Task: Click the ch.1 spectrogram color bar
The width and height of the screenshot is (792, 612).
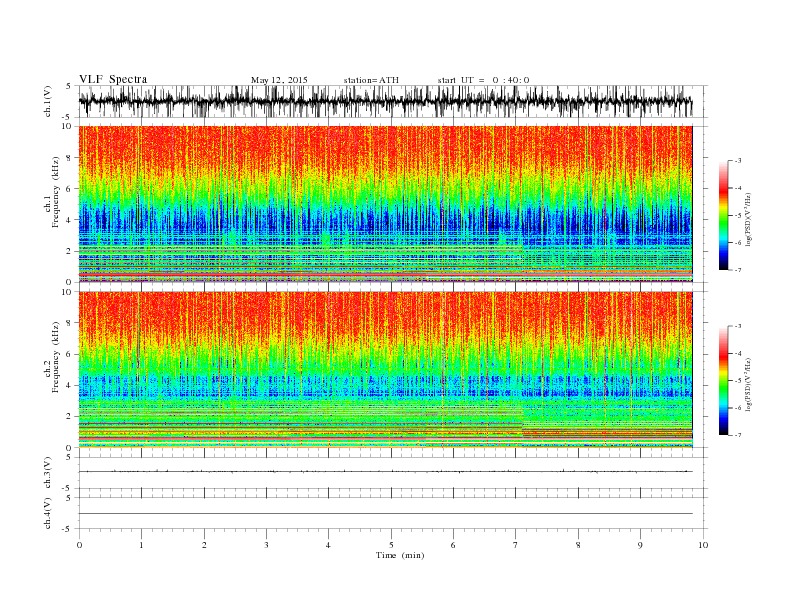Action: pos(723,215)
